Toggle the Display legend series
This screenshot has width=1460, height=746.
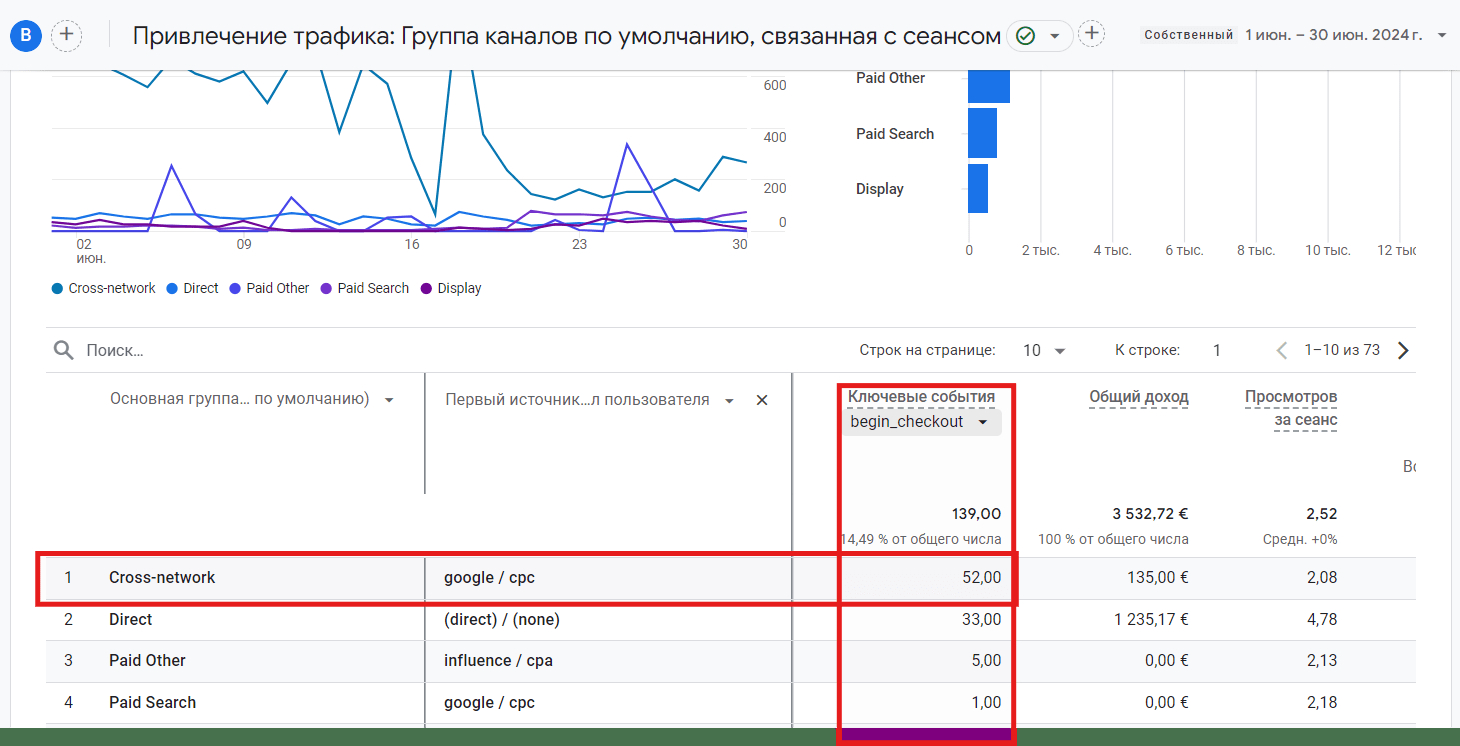tap(451, 288)
